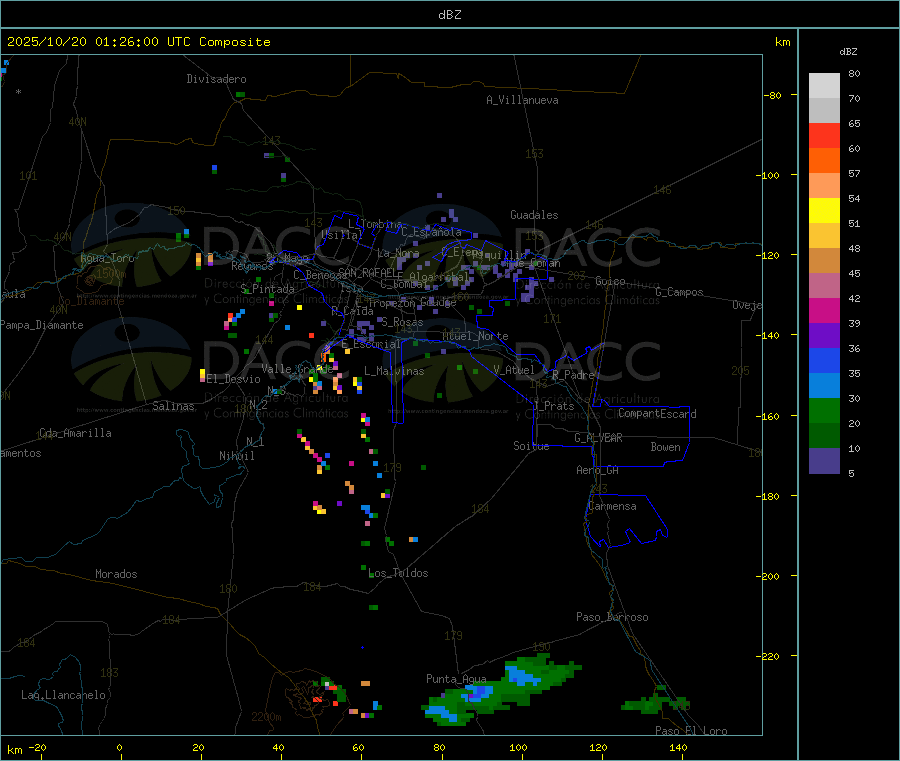
Task: Click the L_Malvinas label
Action: point(394,371)
